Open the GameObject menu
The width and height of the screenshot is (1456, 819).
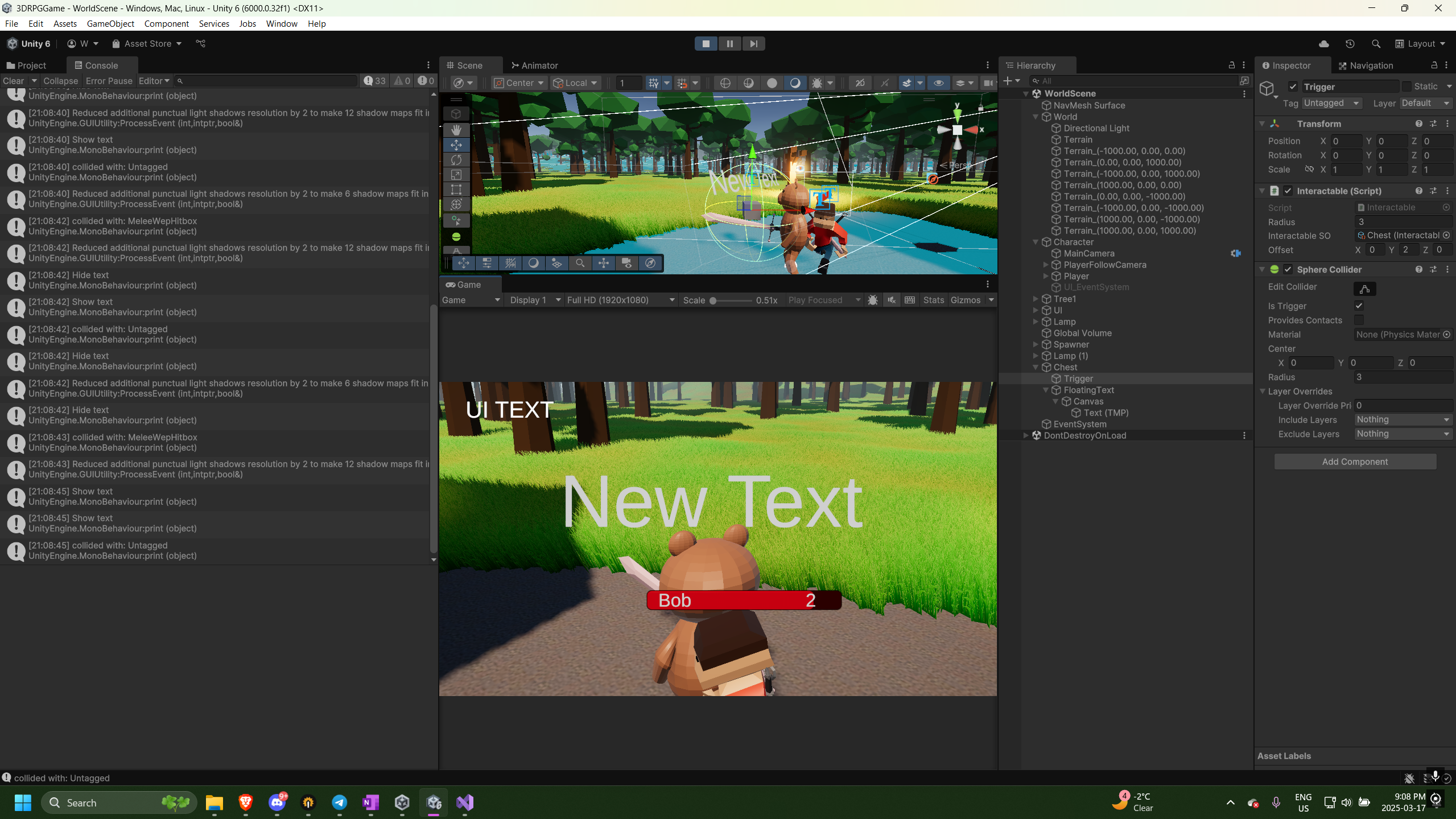point(110,23)
